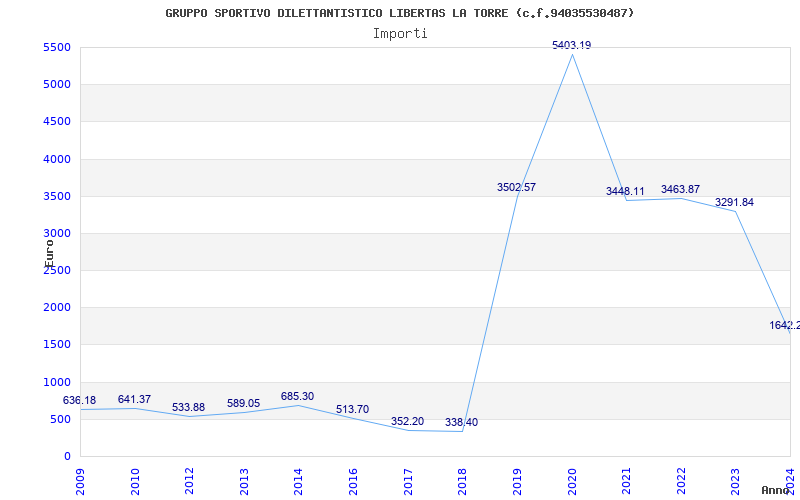Click the 513.70 data label
This screenshot has width=800, height=500.
353,410
